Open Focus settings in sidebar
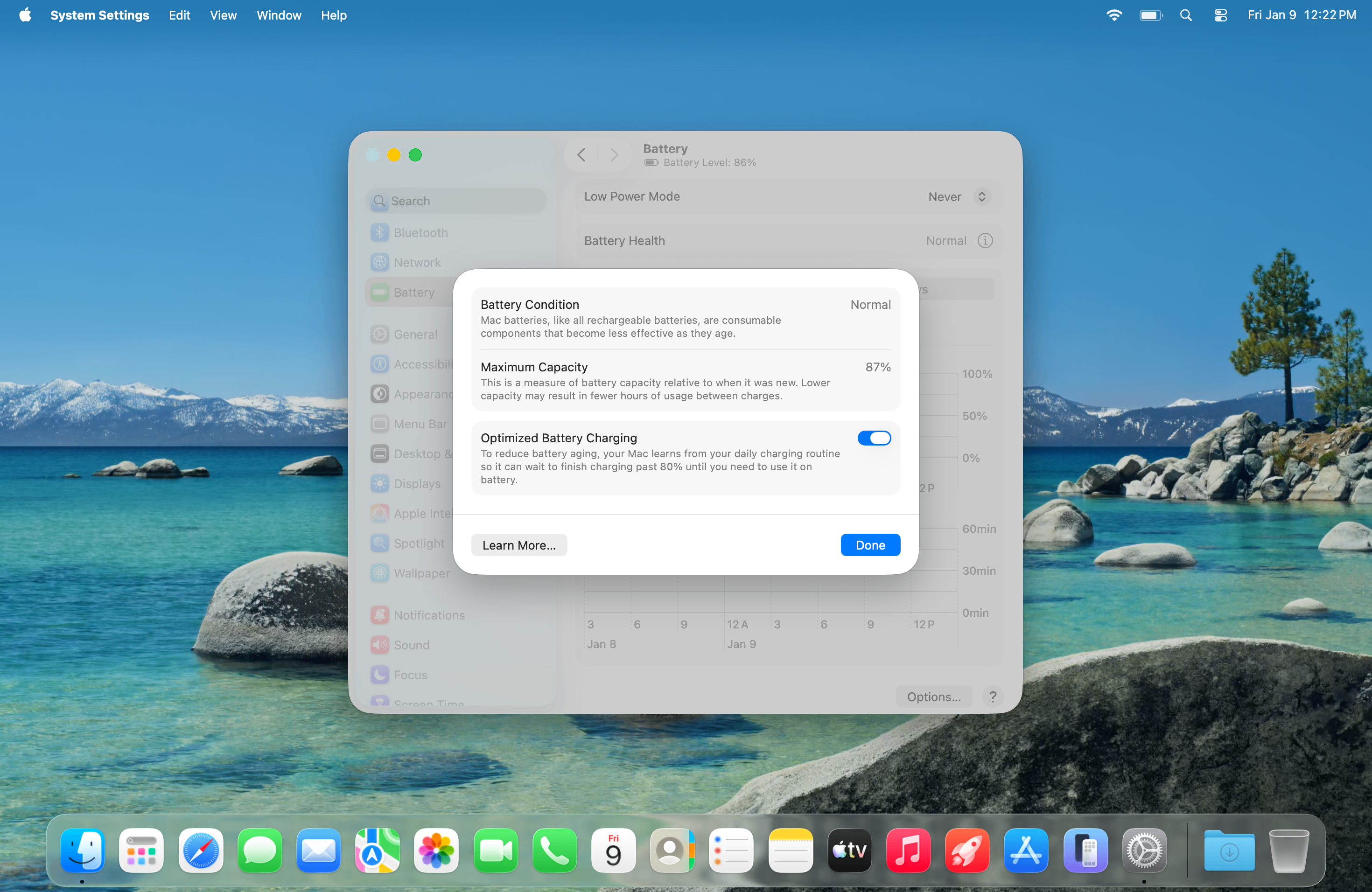This screenshot has height=892, width=1372. click(455, 676)
